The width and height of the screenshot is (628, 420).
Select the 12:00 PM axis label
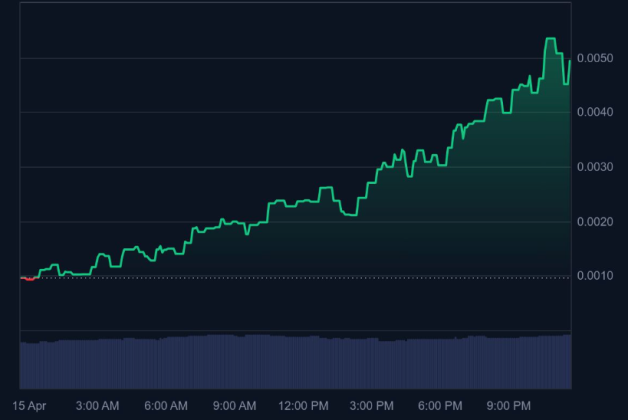click(x=303, y=406)
